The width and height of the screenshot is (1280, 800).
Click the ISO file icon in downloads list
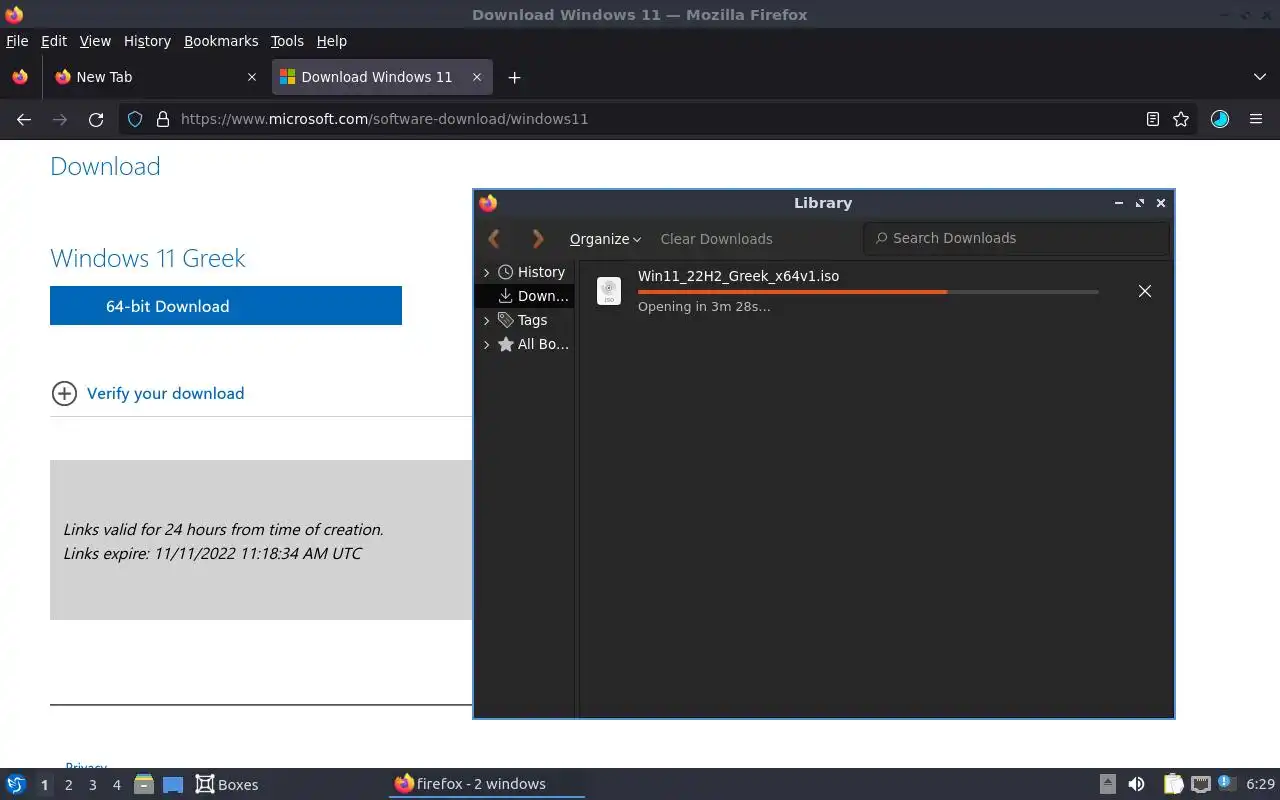pos(608,291)
